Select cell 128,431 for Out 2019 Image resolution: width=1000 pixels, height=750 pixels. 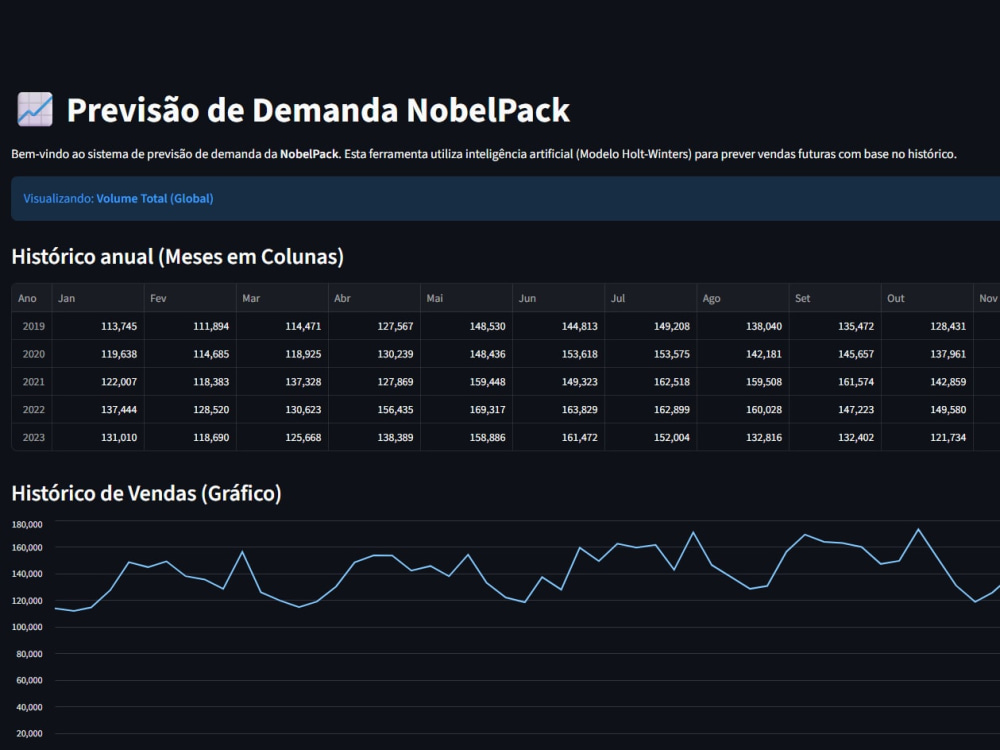pyautogui.click(x=927, y=326)
